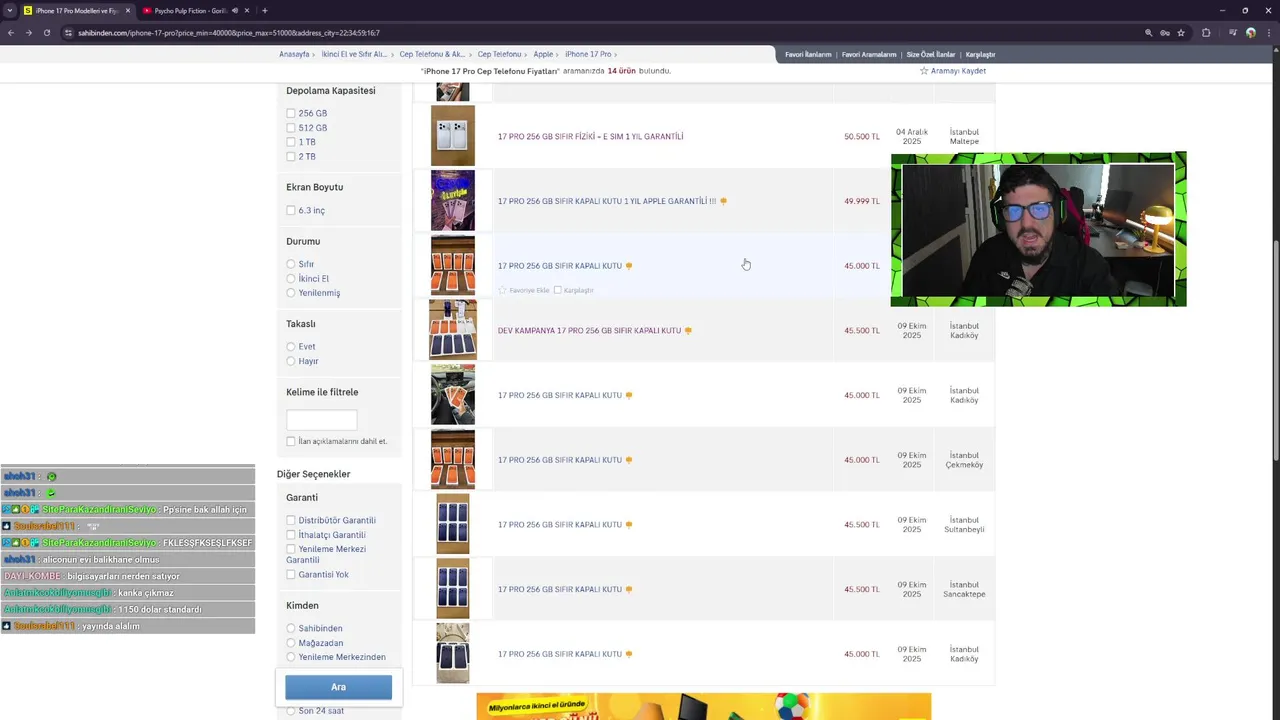Open saved passwords key icon
The width and height of the screenshot is (1280, 720).
click(1165, 33)
